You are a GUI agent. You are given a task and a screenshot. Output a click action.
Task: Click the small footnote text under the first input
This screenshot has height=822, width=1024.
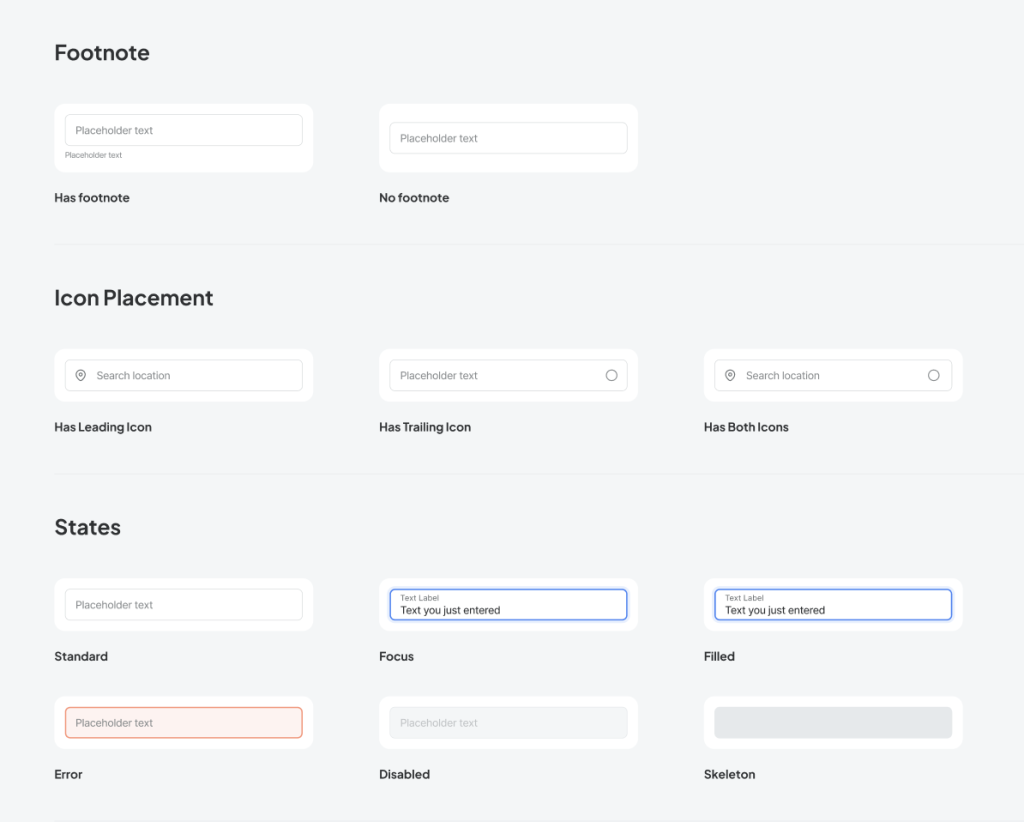[93, 156]
